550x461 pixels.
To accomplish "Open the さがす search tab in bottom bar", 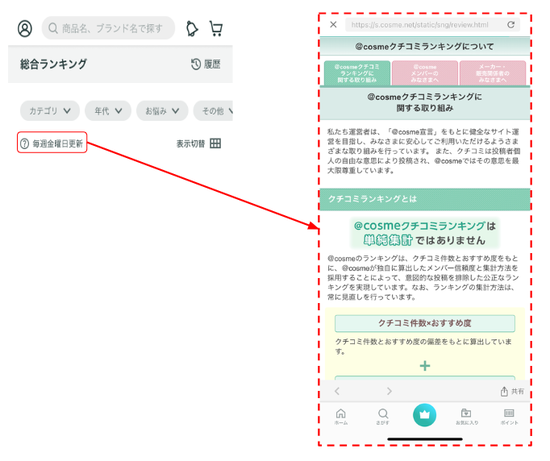I will [383, 416].
